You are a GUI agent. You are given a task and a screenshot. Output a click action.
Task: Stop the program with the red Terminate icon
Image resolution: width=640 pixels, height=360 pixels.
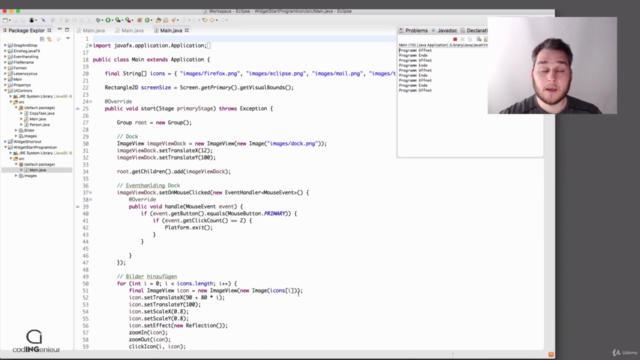coord(455,39)
